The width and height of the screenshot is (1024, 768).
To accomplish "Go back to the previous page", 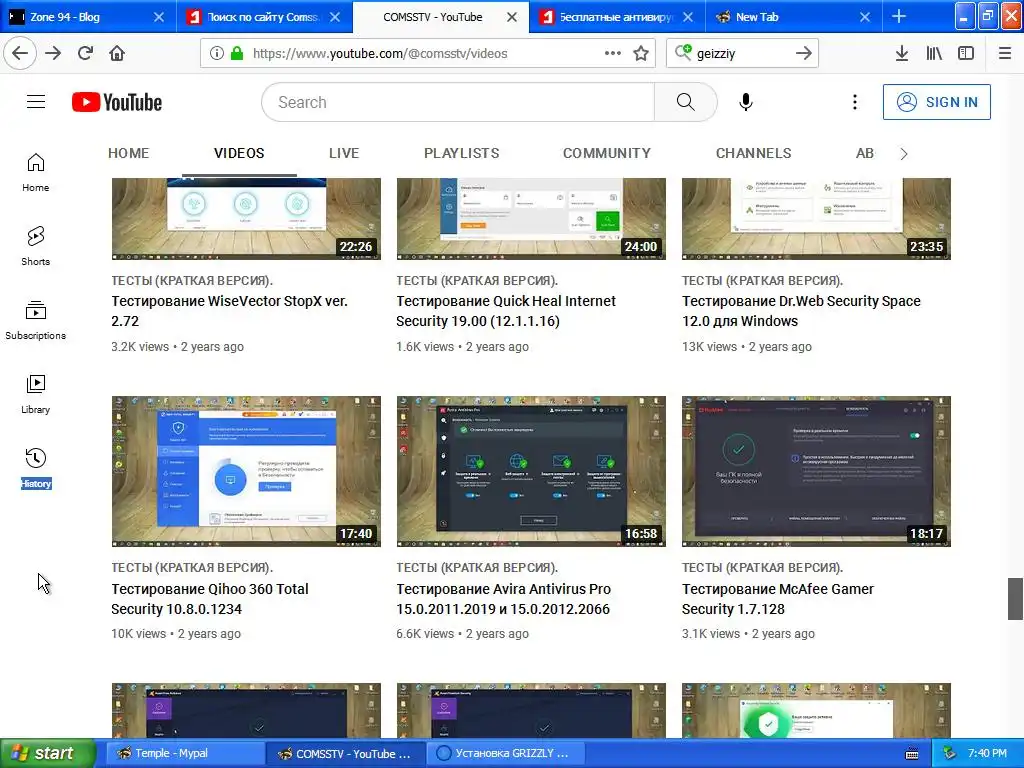I will 20,53.
